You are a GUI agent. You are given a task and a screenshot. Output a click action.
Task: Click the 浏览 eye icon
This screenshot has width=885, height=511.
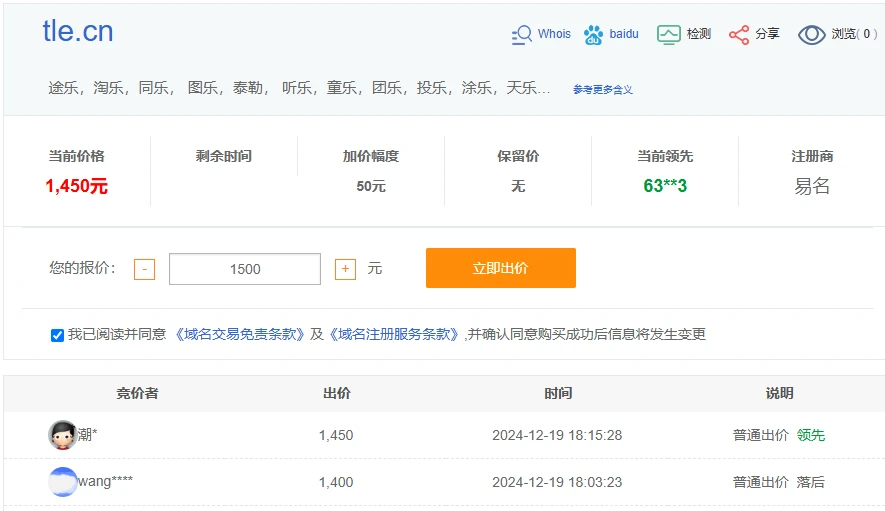point(811,35)
